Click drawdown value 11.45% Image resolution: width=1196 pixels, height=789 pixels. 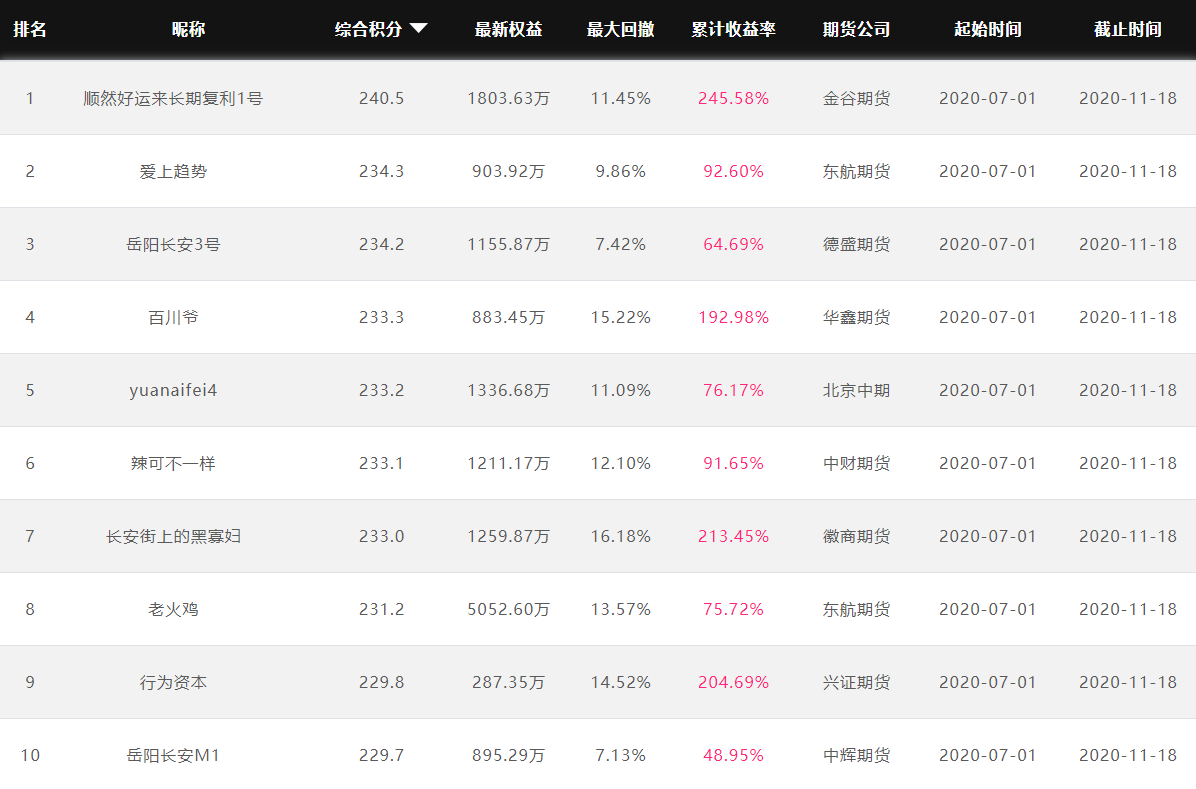pyautogui.click(x=620, y=98)
